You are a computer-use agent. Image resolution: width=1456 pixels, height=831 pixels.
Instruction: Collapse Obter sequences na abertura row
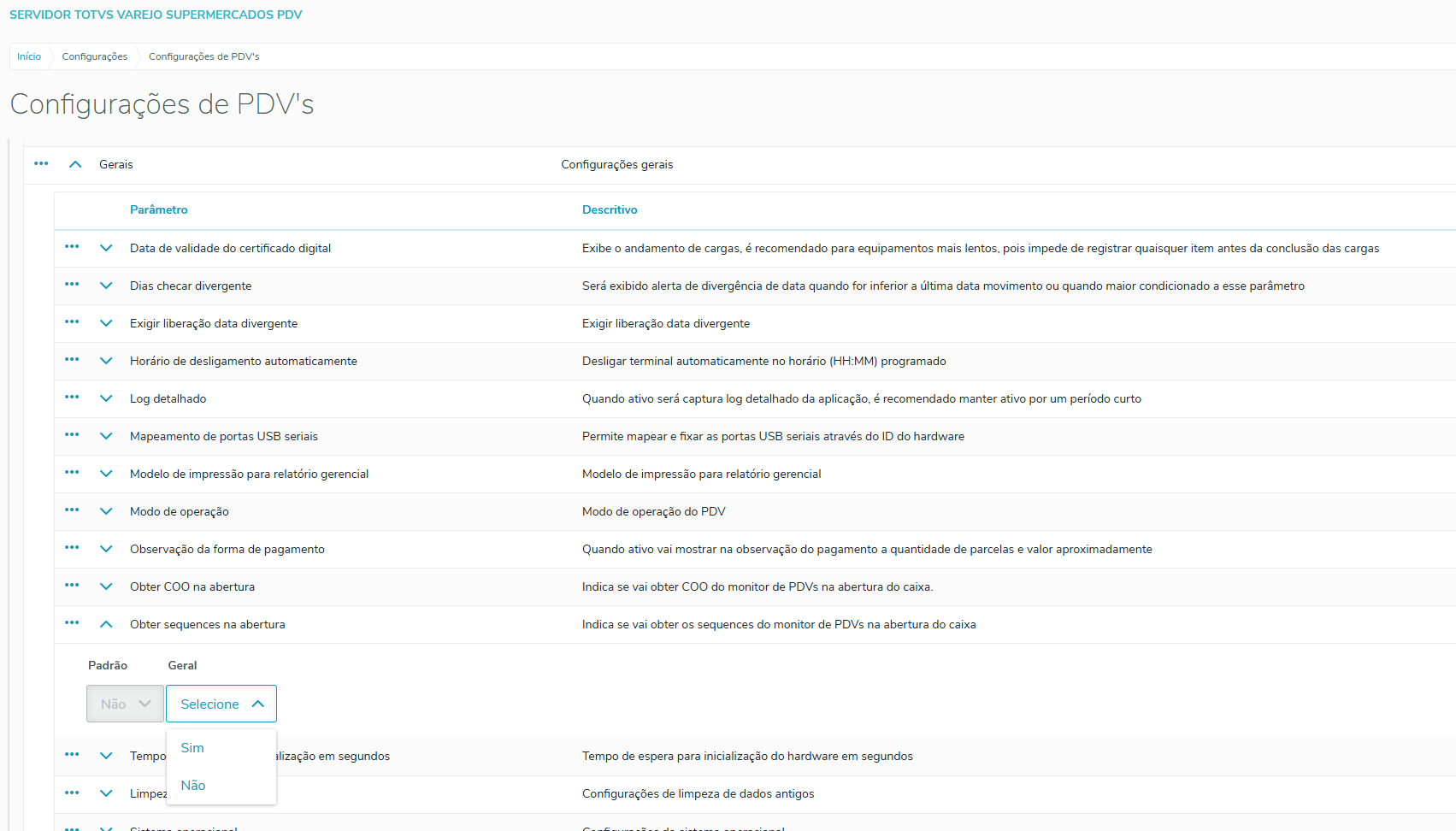coord(106,624)
